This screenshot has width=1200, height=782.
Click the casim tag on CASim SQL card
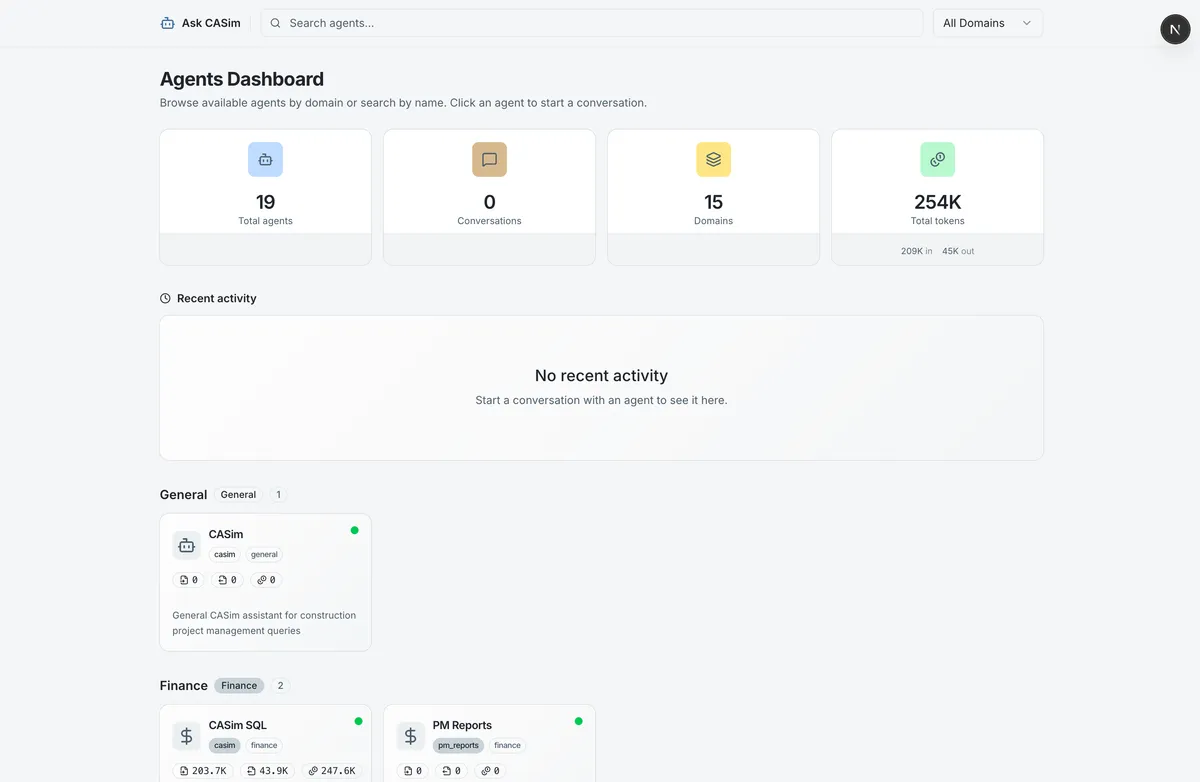pyautogui.click(x=225, y=745)
